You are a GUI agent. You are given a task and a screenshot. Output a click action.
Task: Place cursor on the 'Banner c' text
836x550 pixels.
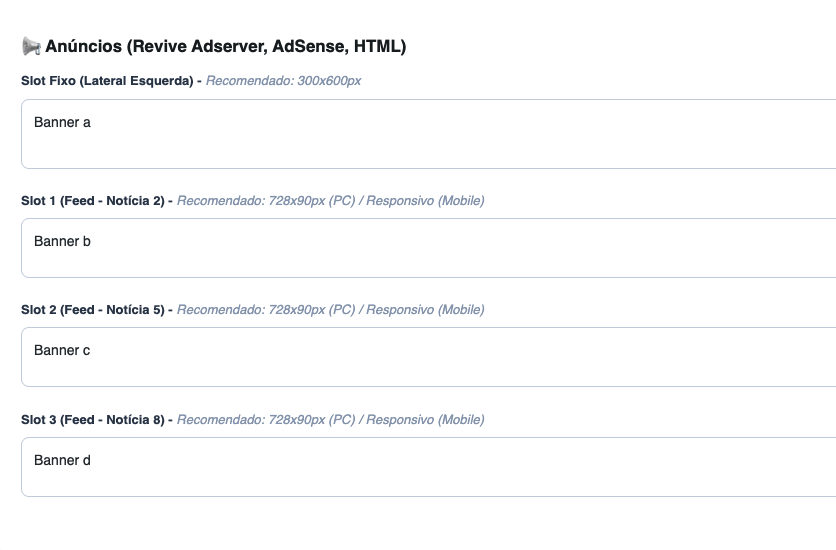[x=62, y=351]
